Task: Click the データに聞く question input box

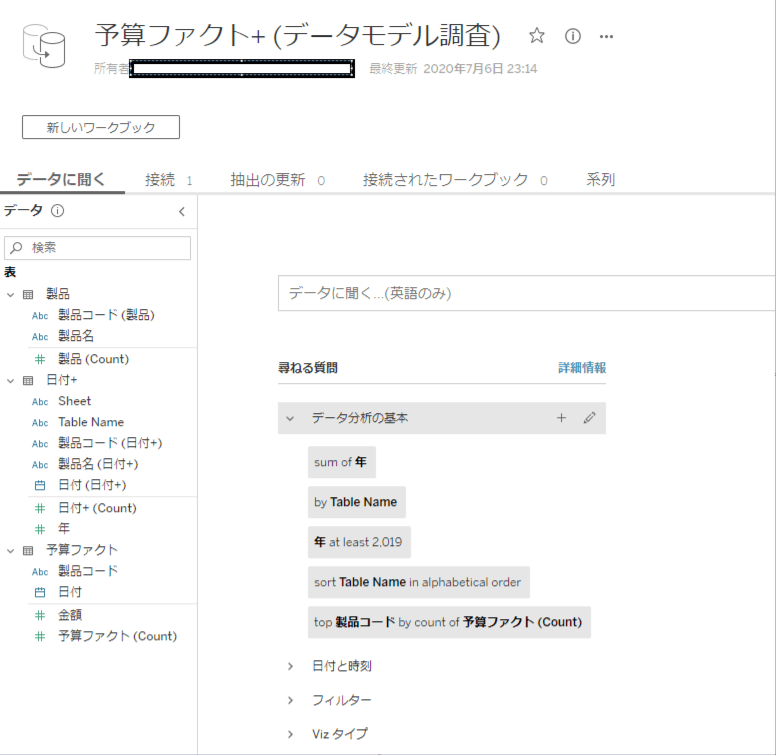Action: point(527,293)
